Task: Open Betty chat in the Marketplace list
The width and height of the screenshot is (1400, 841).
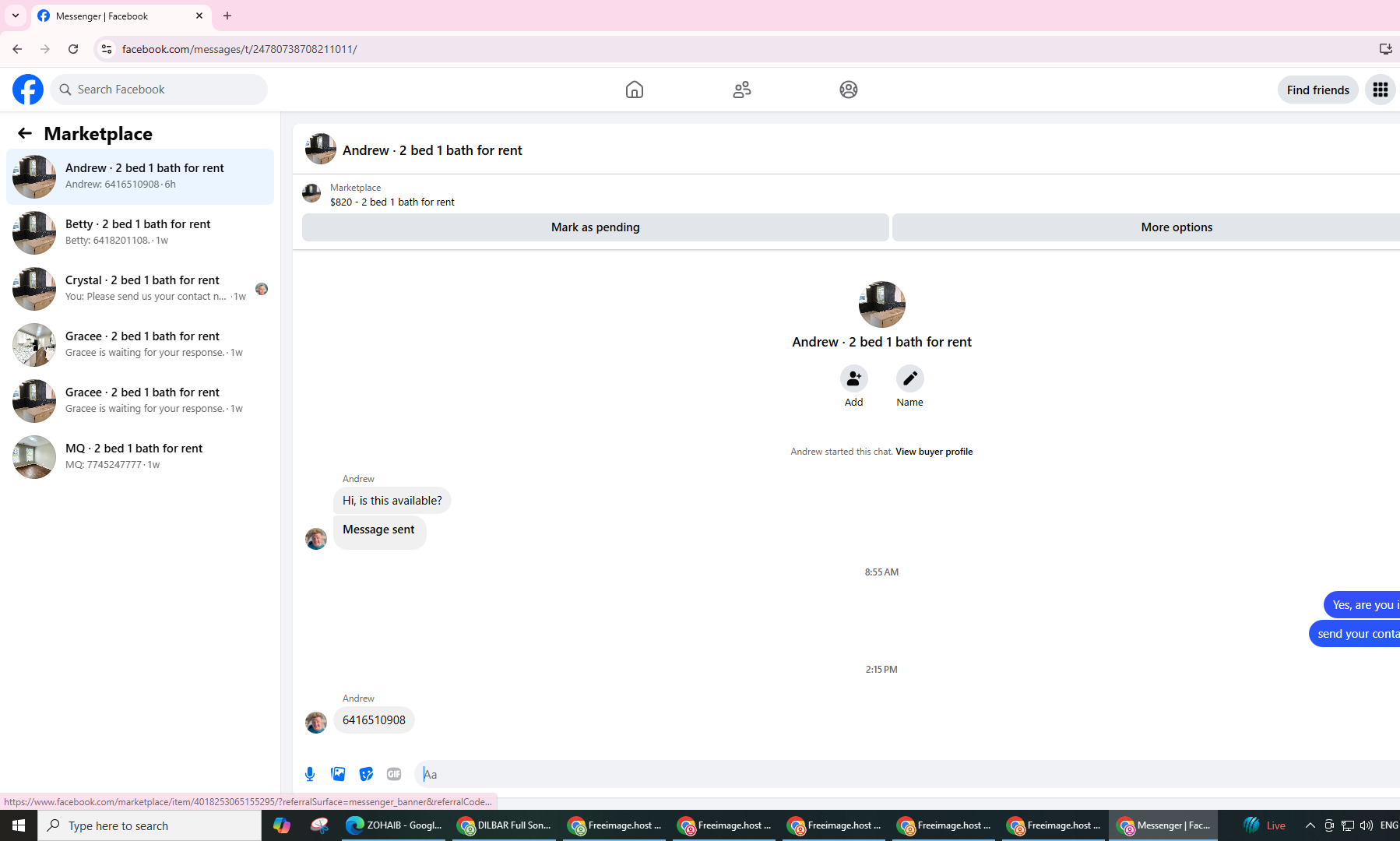Action: [140, 233]
